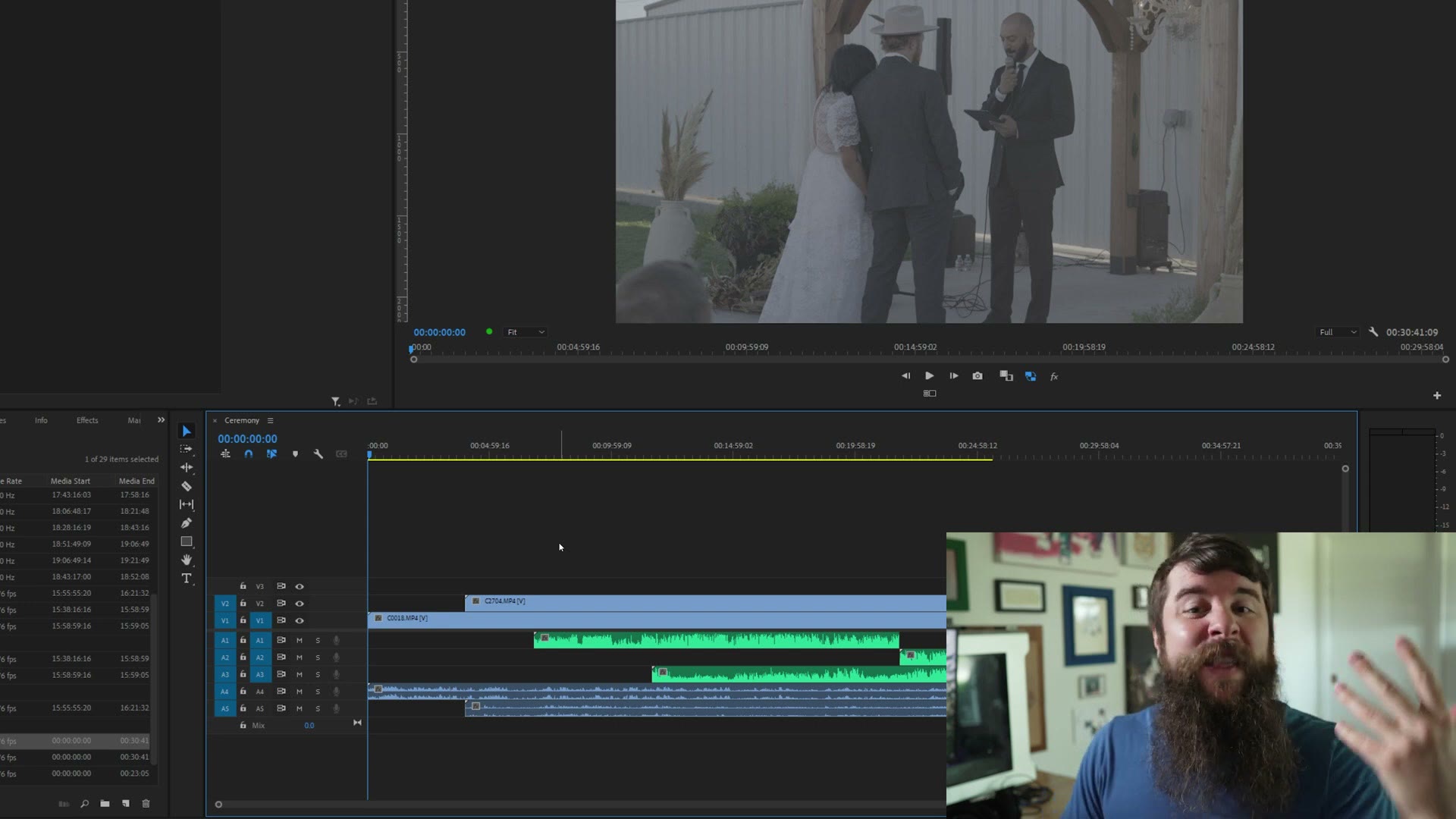Open Program Monitor settings wrench
Image resolution: width=1456 pixels, height=819 pixels.
(x=1373, y=332)
